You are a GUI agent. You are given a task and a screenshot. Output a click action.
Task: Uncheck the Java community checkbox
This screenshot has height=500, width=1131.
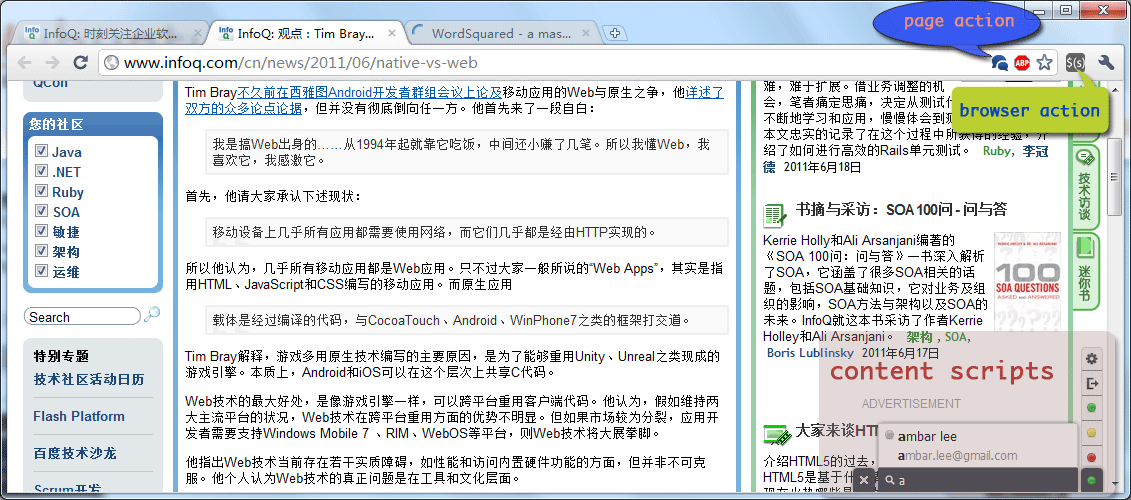(x=40, y=152)
